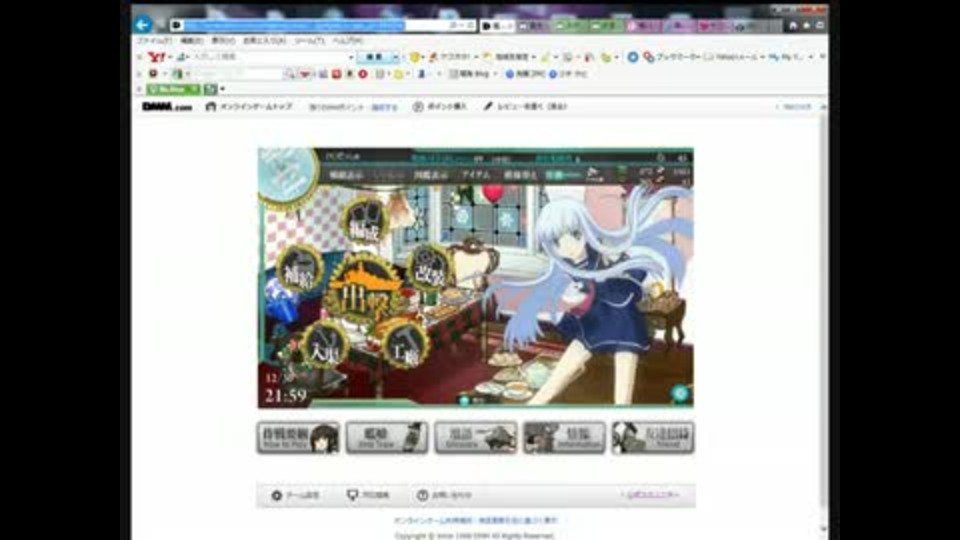The width and height of the screenshot is (960, 540).
Task: Open the 図鑑表示 library tab in game top bar
Action: 430,175
